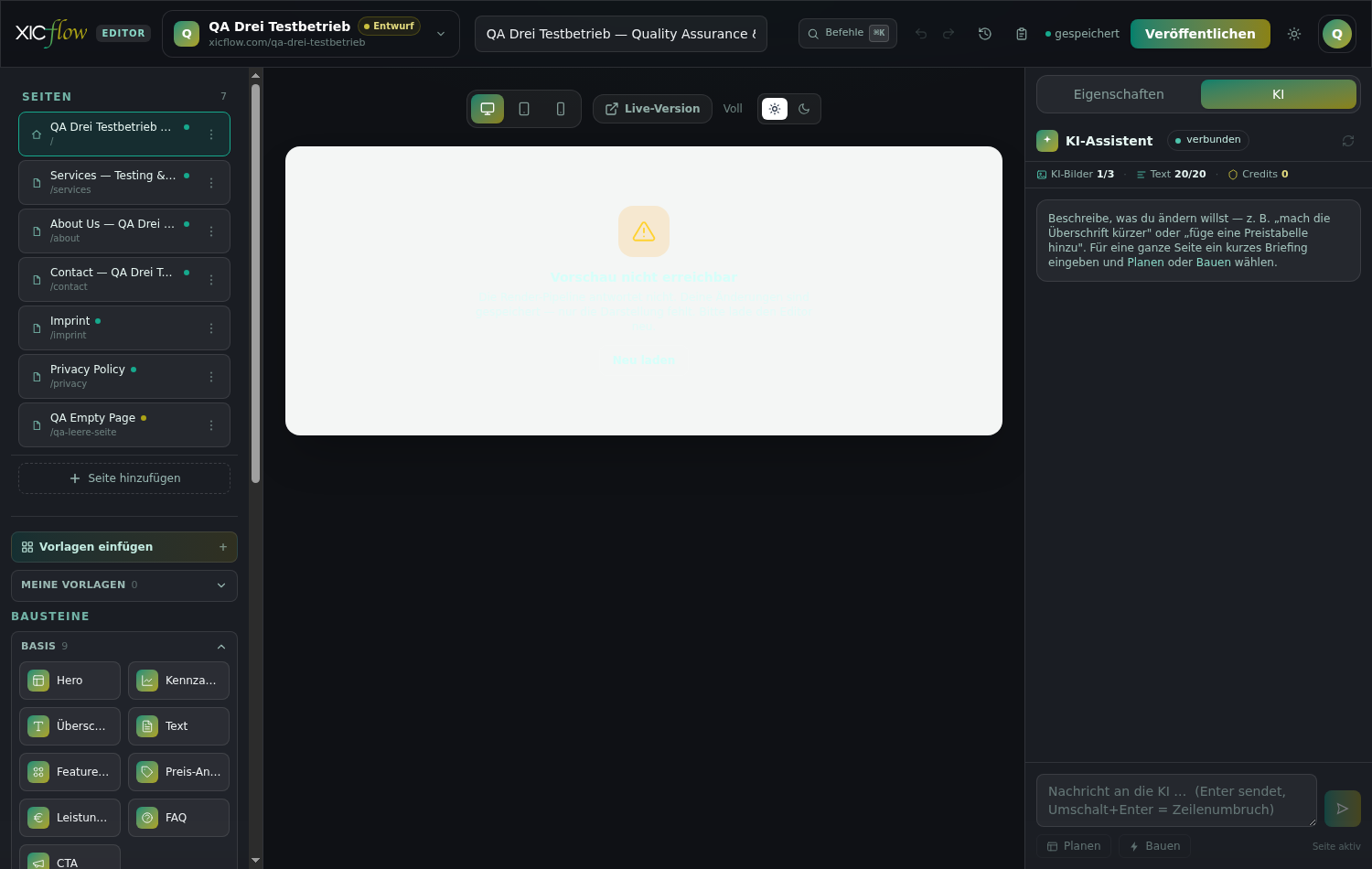
Task: Click the redo arrow icon
Action: point(949,34)
